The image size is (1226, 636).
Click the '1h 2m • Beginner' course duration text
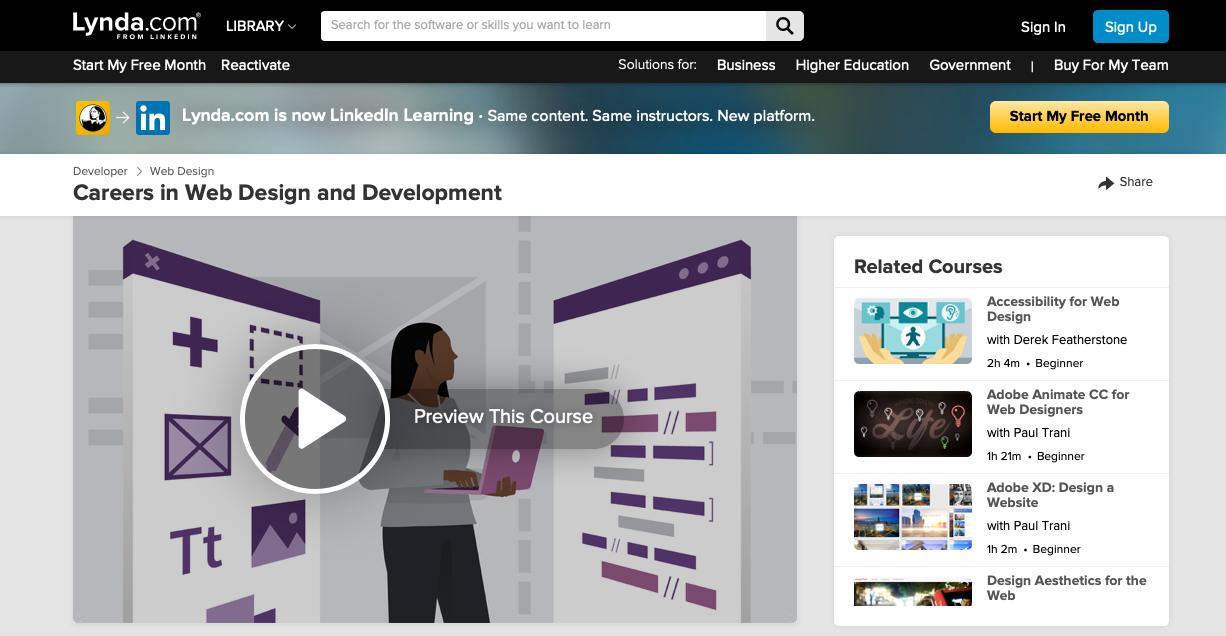pos(1034,549)
